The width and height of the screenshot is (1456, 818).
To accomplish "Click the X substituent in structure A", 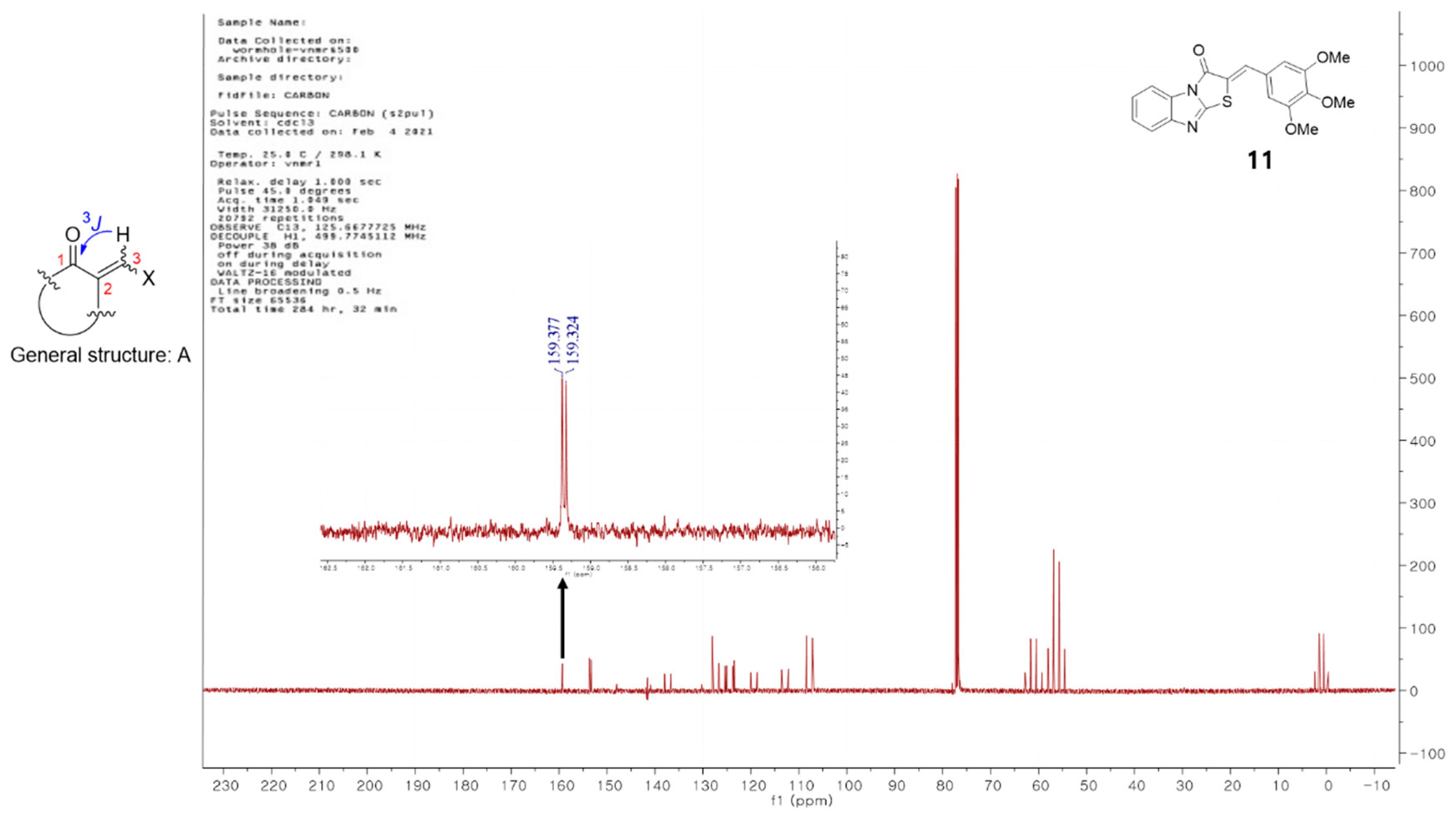I will (148, 278).
